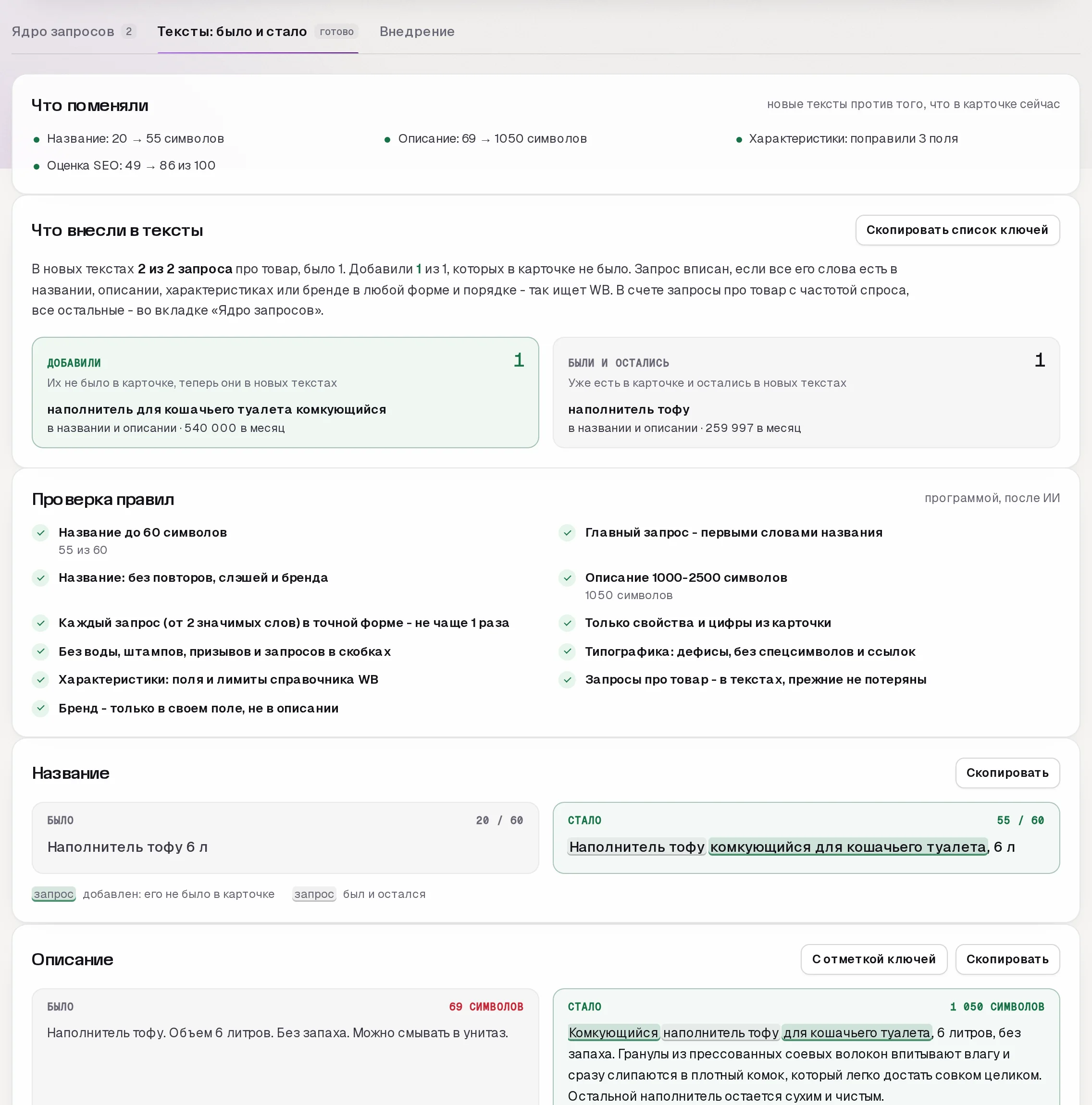
Task: Open the Ядро запросов tab
Action: click(73, 31)
